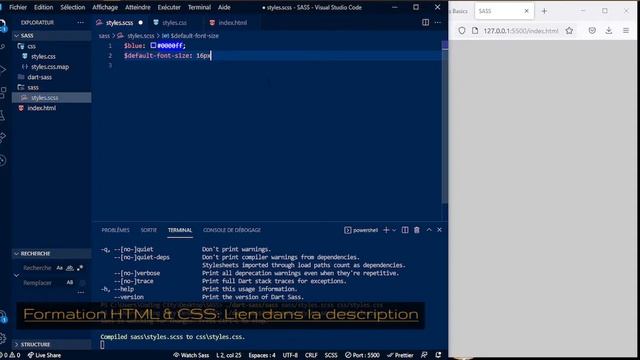
Task: Split the terminal panel
Action: click(405, 230)
